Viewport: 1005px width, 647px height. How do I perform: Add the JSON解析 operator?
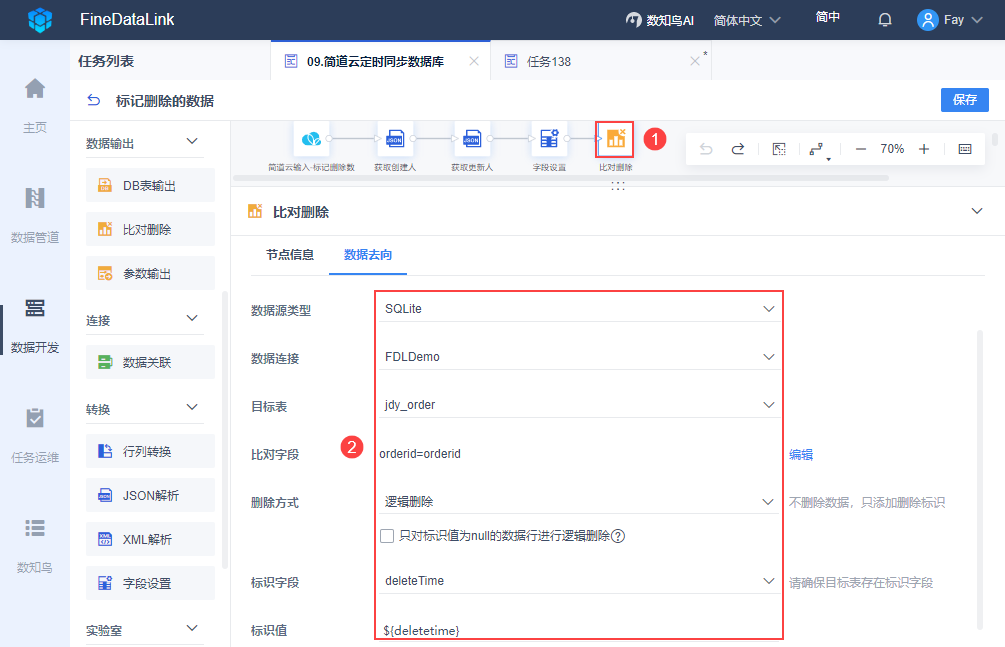coord(150,495)
